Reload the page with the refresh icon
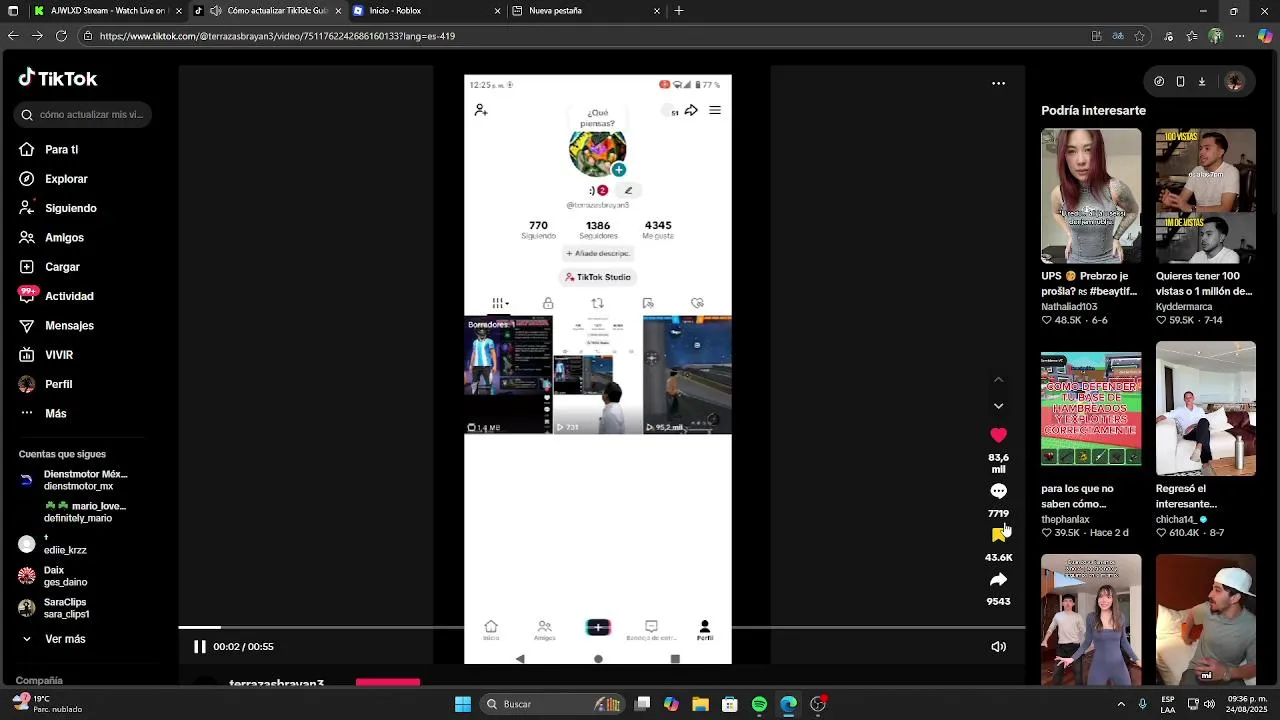Viewport: 1280px width, 720px height. (61, 36)
